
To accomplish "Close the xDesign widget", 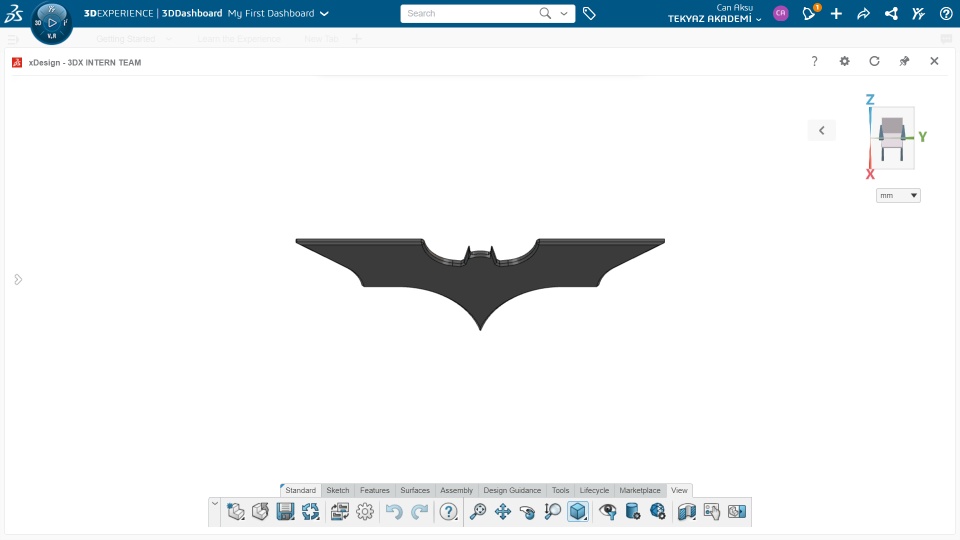I will 934,61.
